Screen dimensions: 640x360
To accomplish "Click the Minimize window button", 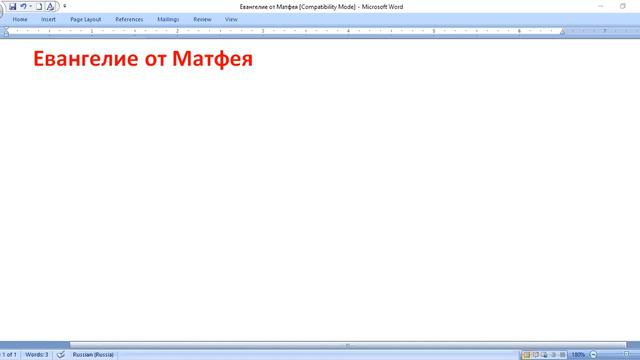I will coord(601,6).
